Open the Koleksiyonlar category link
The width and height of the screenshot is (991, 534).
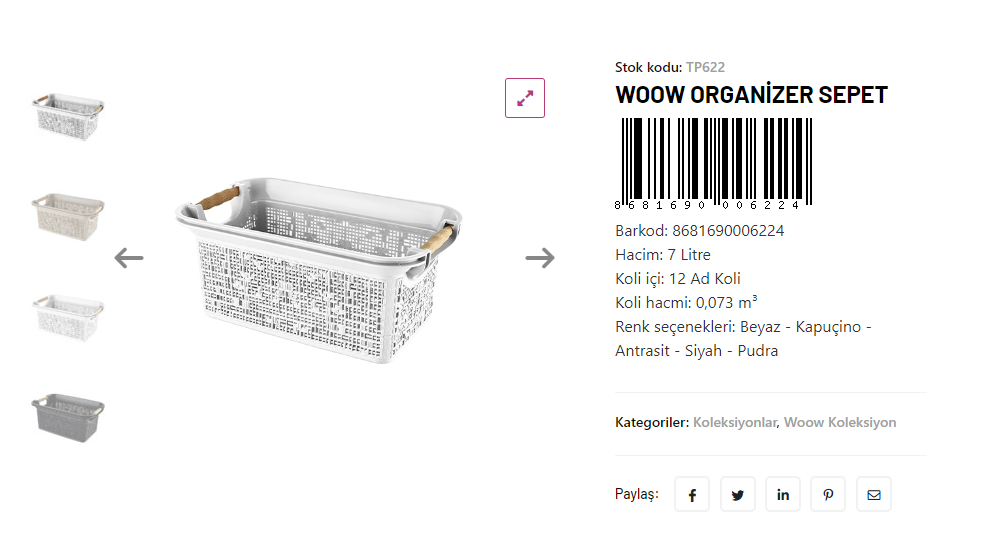[x=735, y=423]
